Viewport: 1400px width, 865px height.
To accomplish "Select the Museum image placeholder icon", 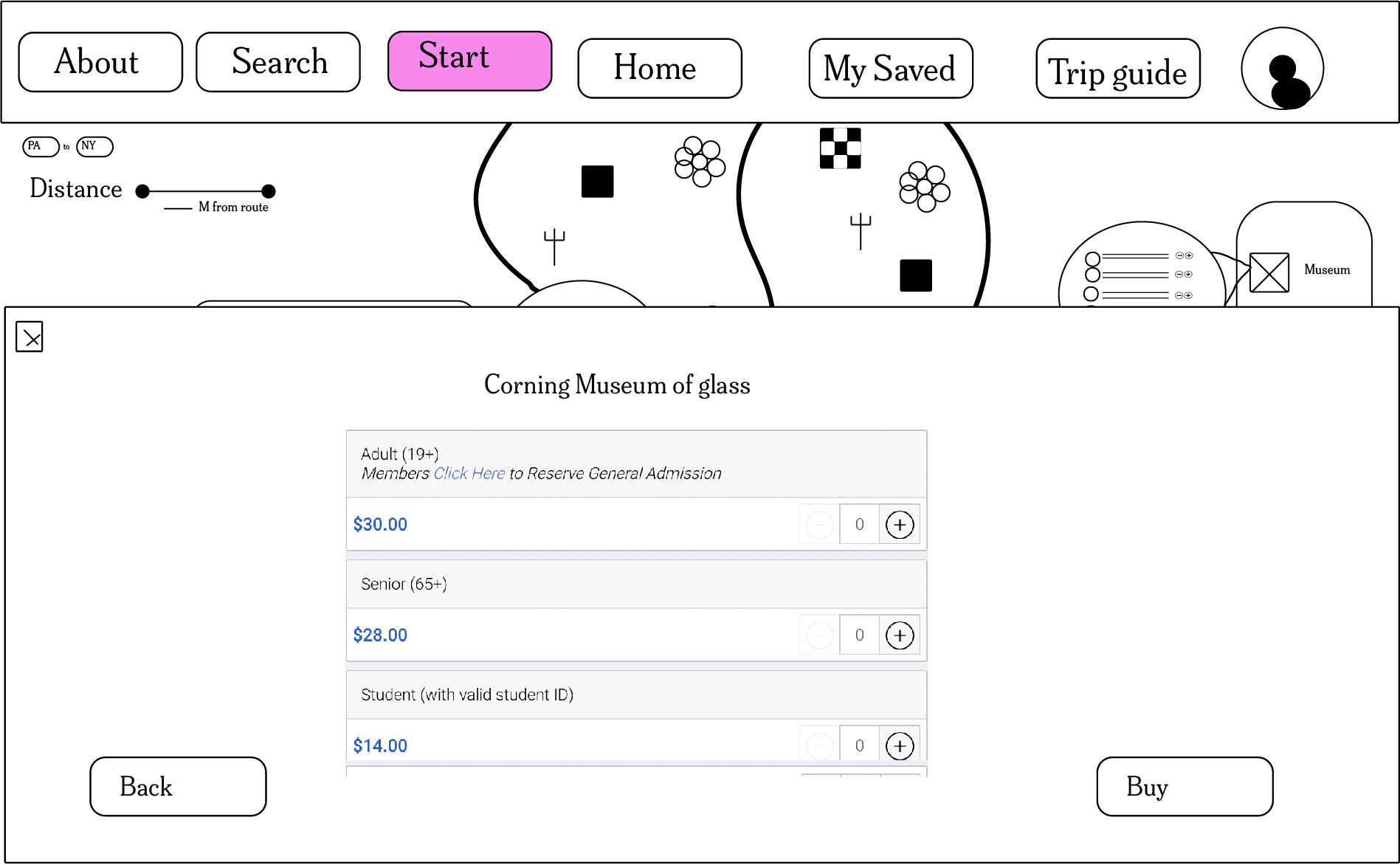I will [x=1269, y=272].
